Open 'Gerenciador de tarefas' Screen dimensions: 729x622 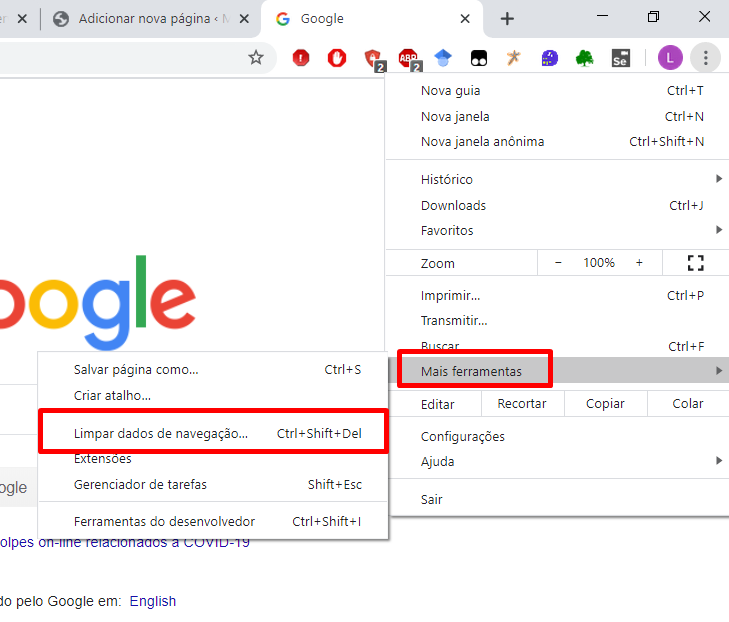pyautogui.click(x=213, y=484)
